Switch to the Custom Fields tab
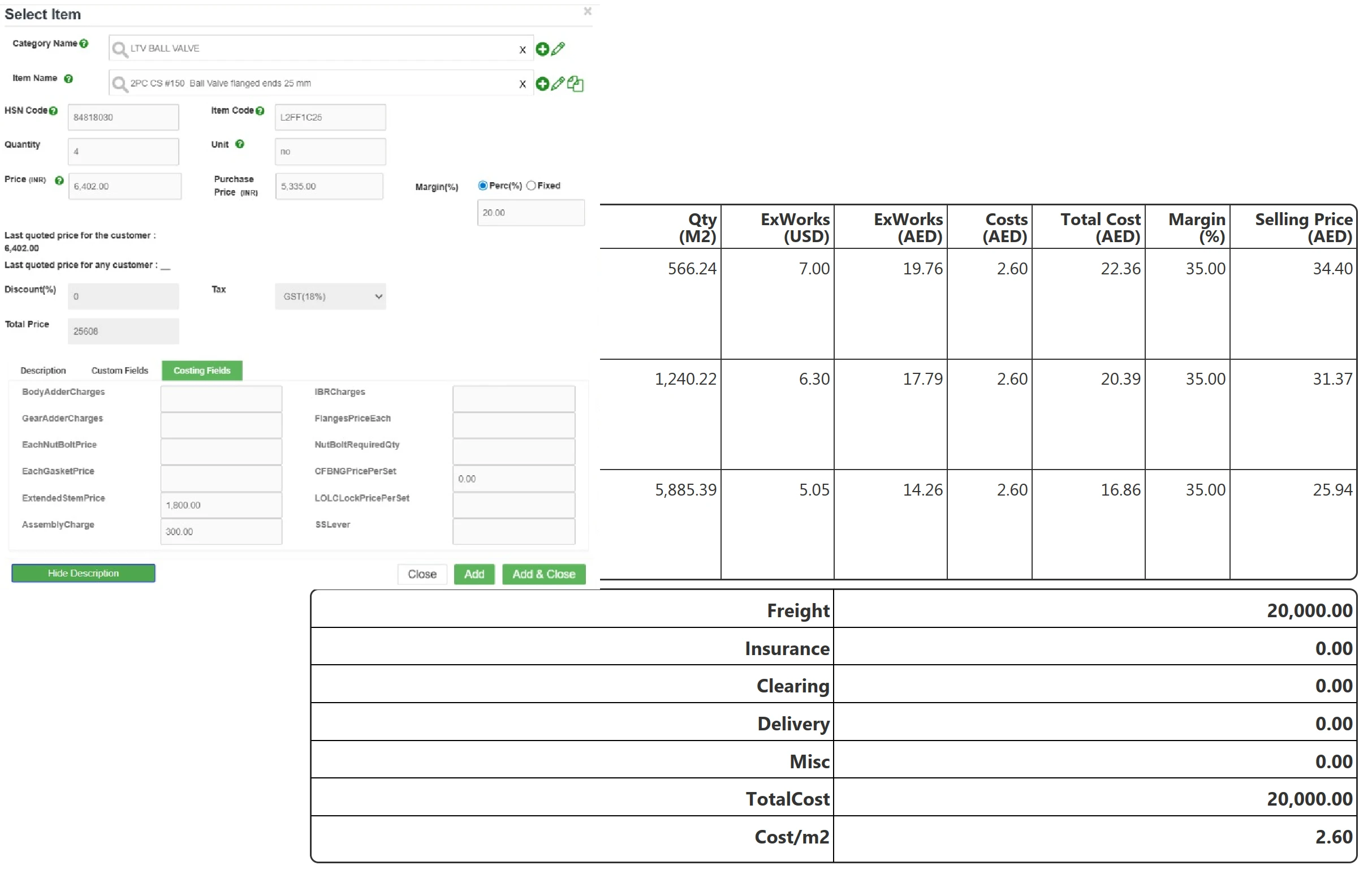 [x=120, y=371]
